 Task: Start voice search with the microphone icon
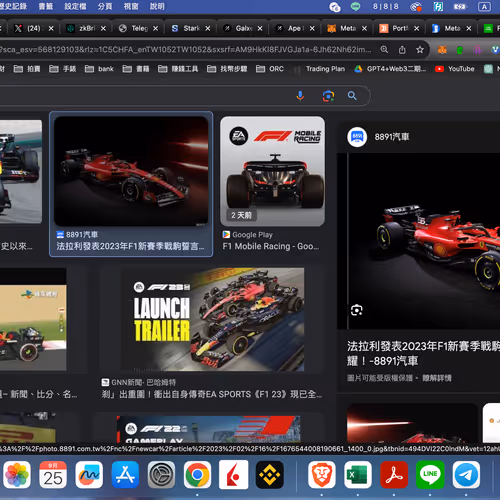point(300,96)
